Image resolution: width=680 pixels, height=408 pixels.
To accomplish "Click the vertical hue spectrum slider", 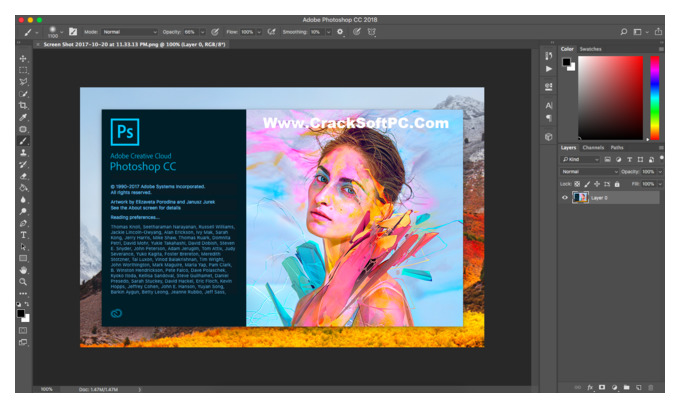I will click(654, 98).
